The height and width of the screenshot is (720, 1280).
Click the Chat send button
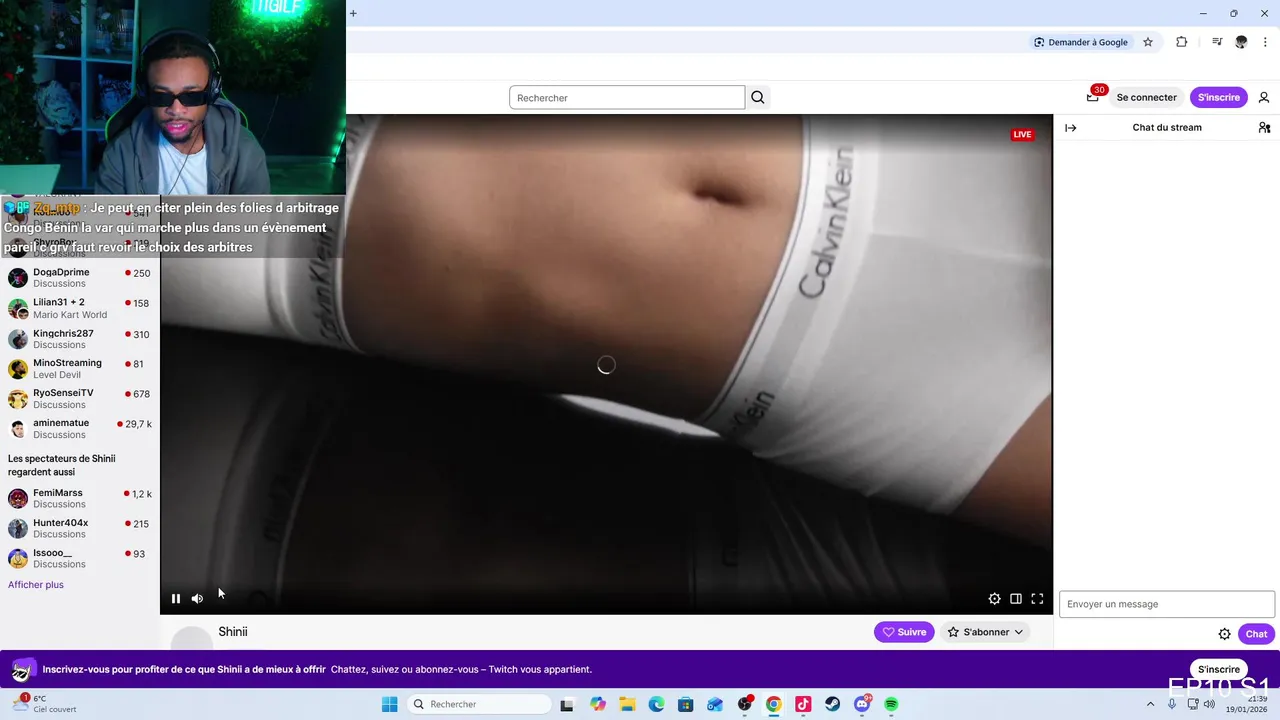coord(1256,634)
